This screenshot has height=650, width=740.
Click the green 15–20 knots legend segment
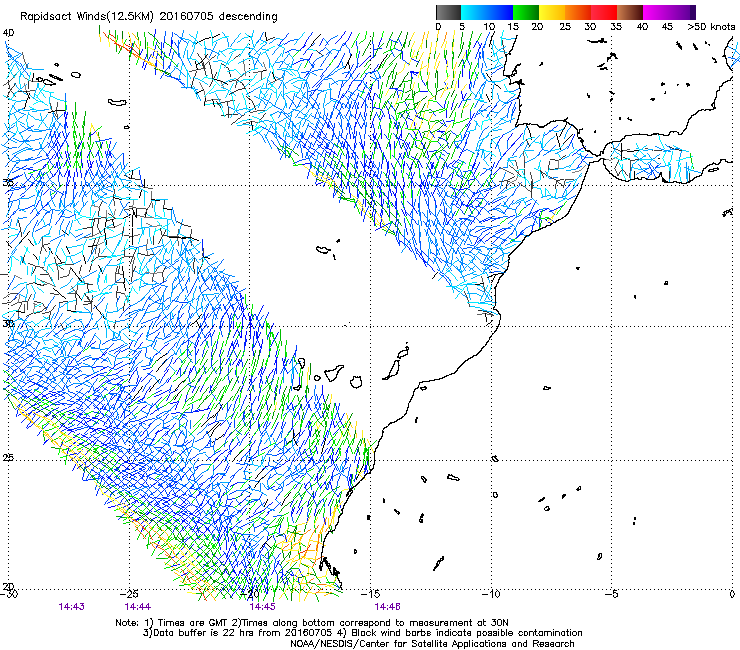click(526, 12)
